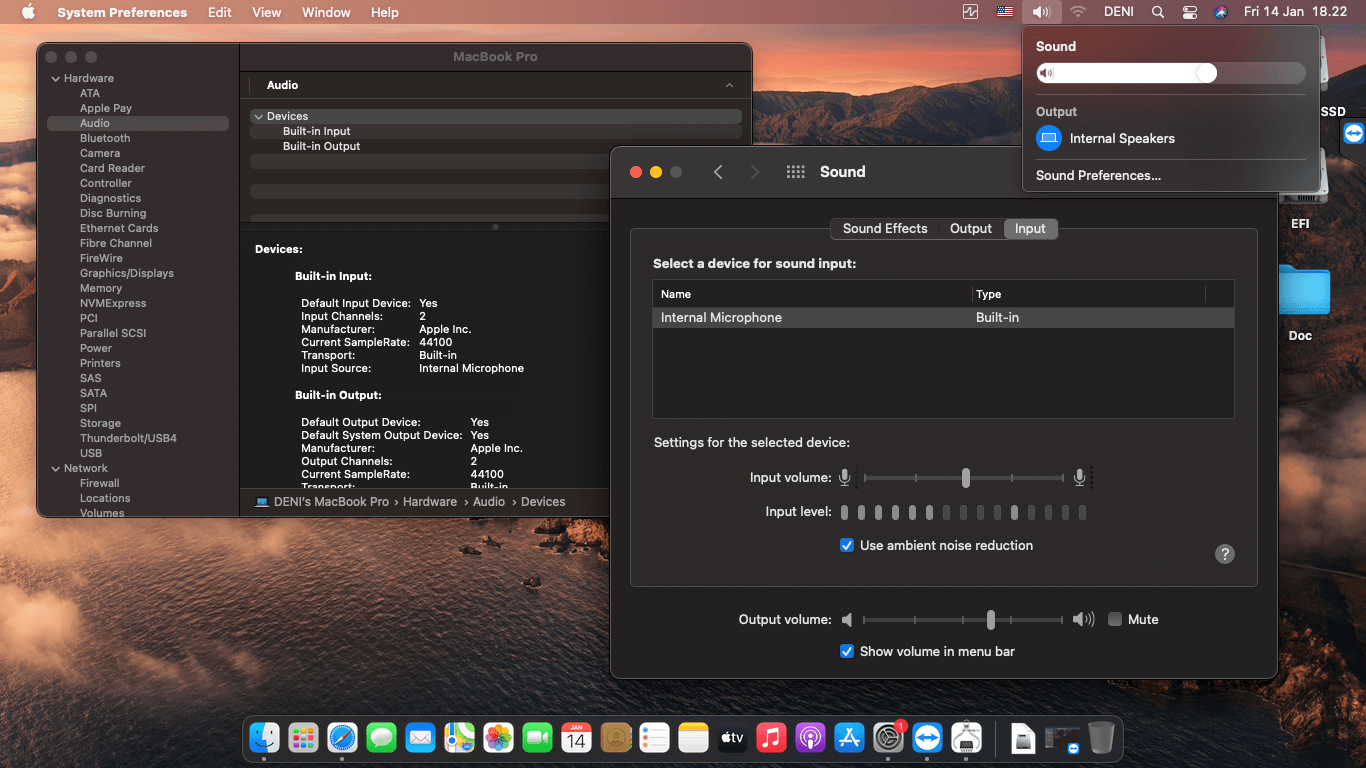Select Built-in Output in Devices list

(321, 146)
